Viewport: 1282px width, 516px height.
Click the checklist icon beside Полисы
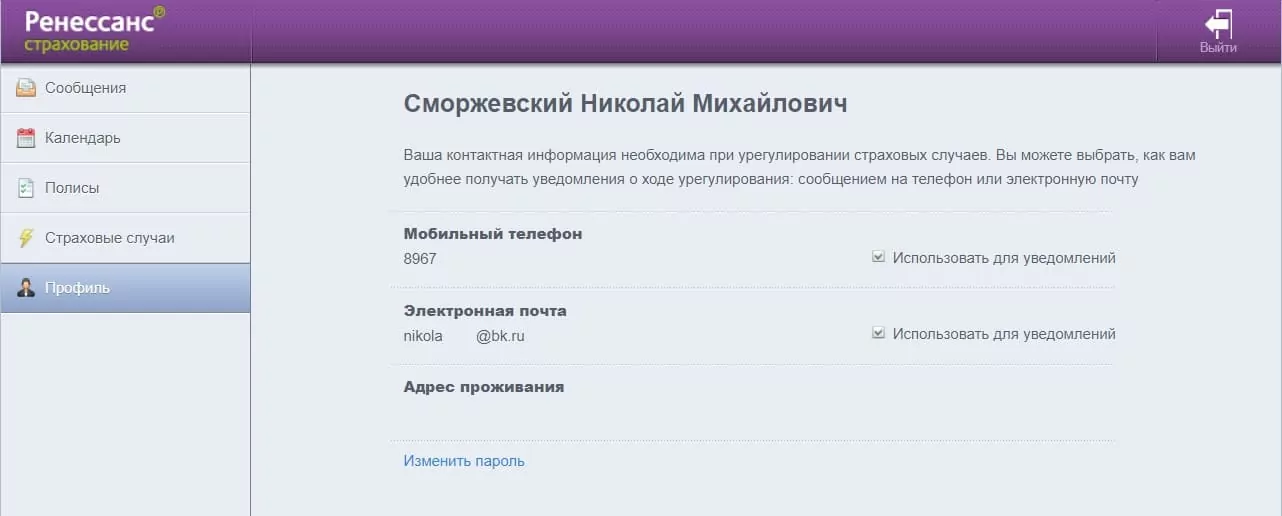point(26,188)
